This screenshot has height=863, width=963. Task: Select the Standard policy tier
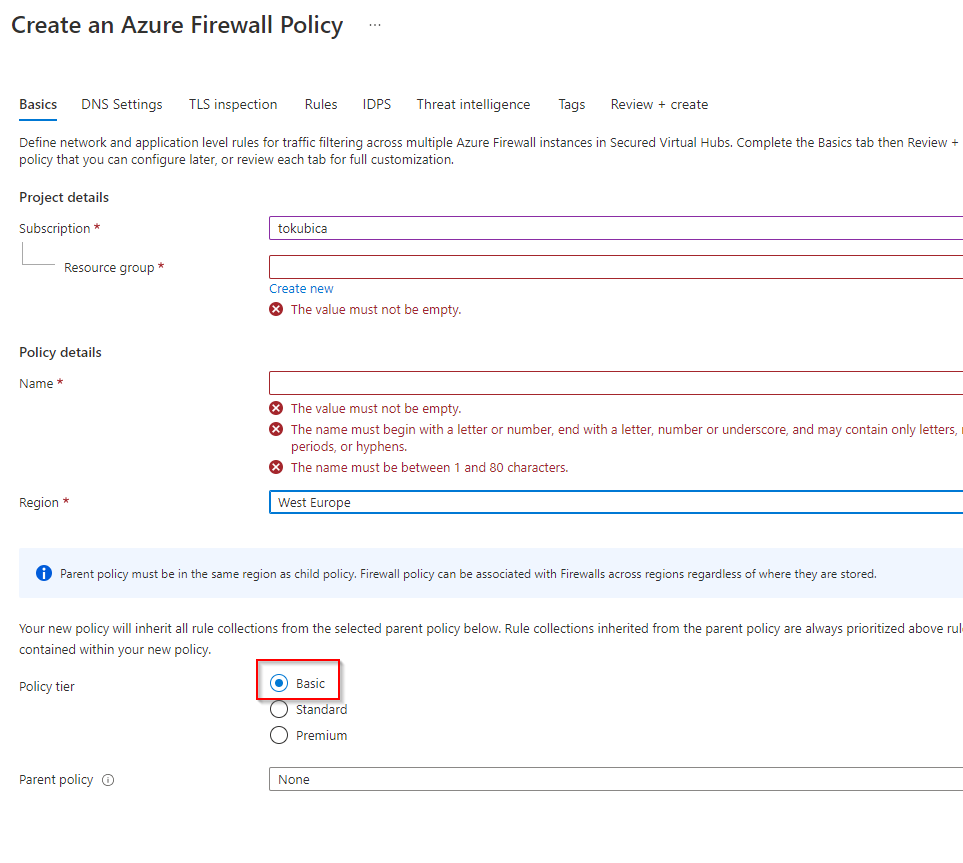(280, 710)
